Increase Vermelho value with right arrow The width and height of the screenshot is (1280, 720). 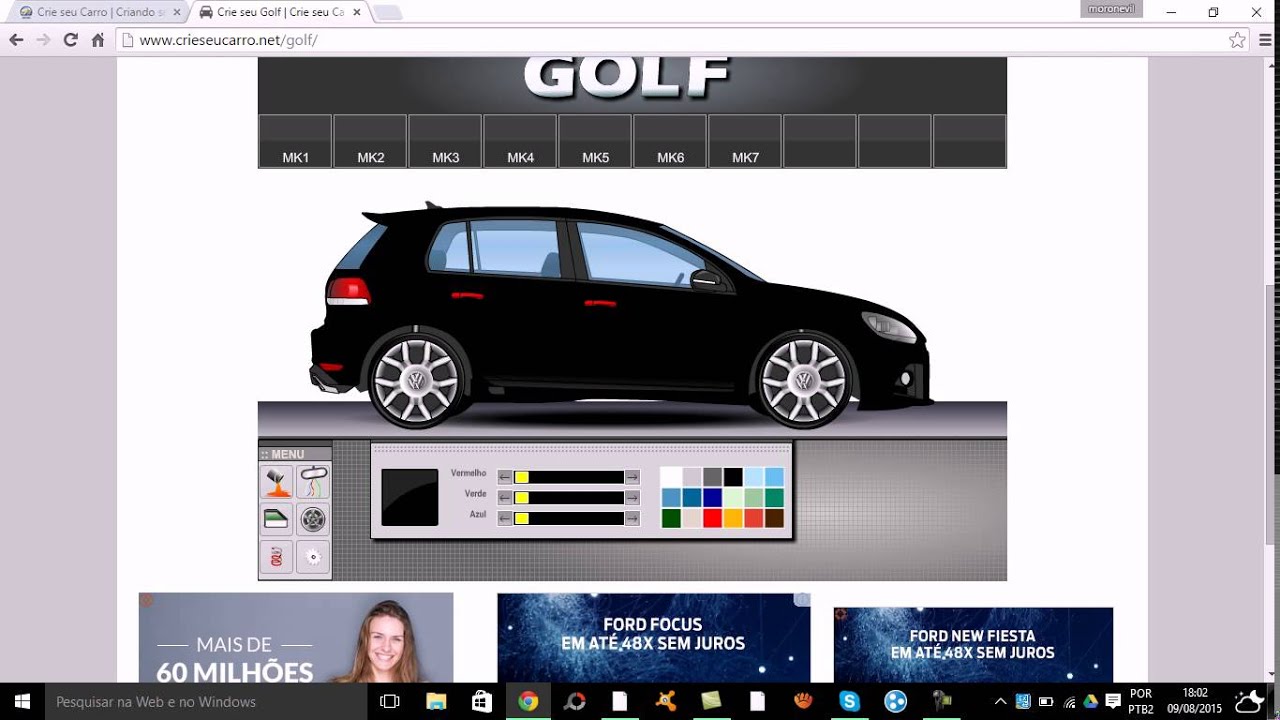click(632, 477)
